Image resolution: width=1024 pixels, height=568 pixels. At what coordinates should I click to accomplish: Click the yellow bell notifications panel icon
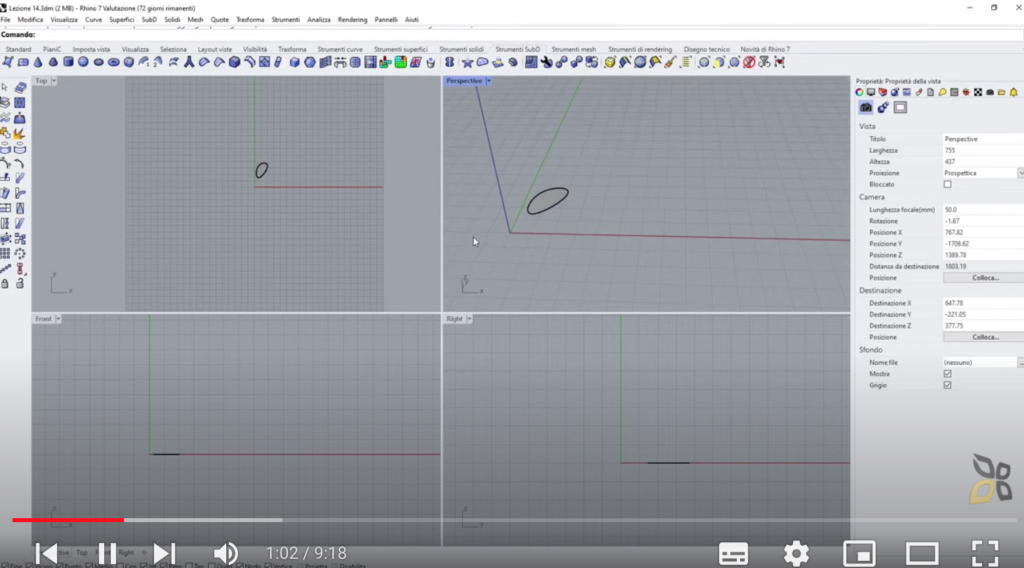(1014, 93)
